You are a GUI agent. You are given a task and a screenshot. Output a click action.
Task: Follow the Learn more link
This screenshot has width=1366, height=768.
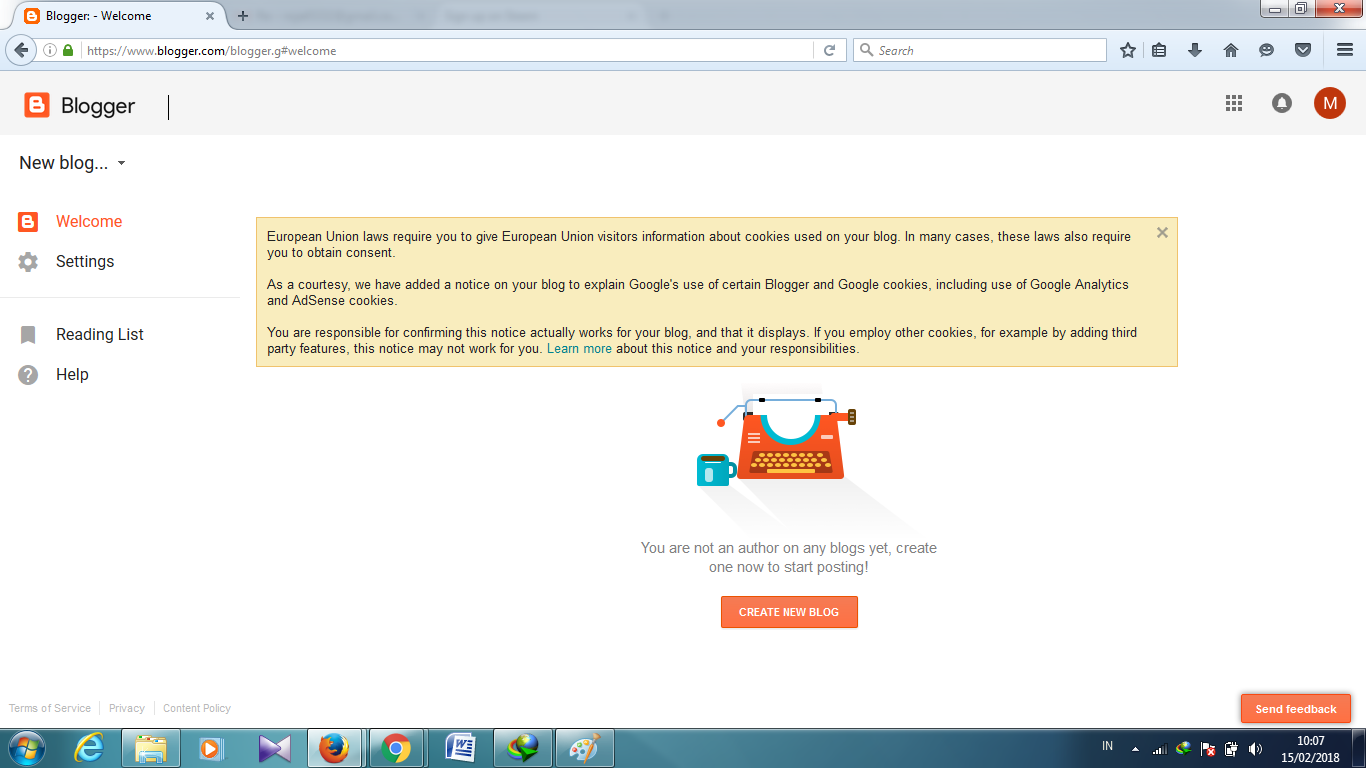tap(579, 349)
